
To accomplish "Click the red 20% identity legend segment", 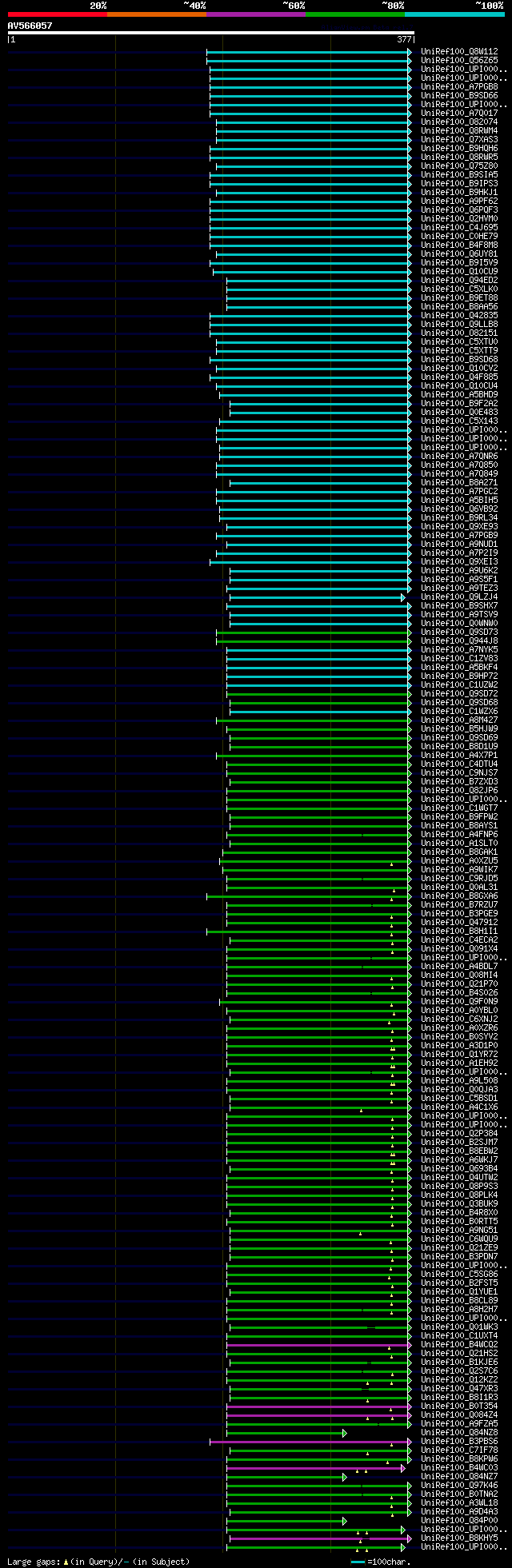I will click(x=58, y=14).
